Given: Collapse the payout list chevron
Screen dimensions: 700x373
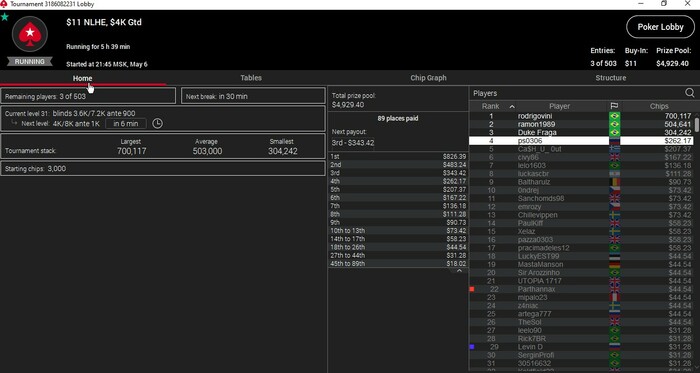Looking at the screenshot, I should tap(459, 271).
